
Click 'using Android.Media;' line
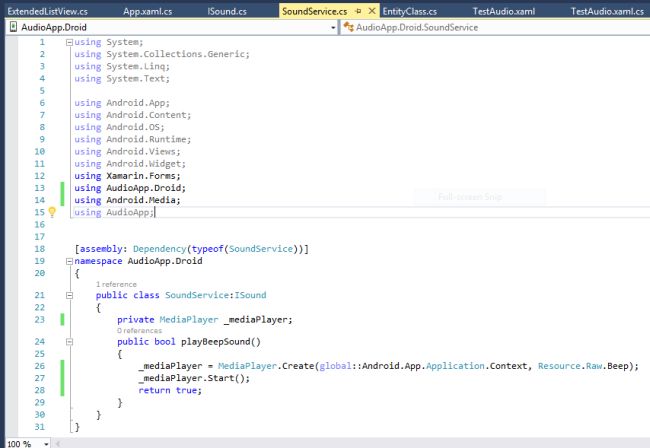128,200
